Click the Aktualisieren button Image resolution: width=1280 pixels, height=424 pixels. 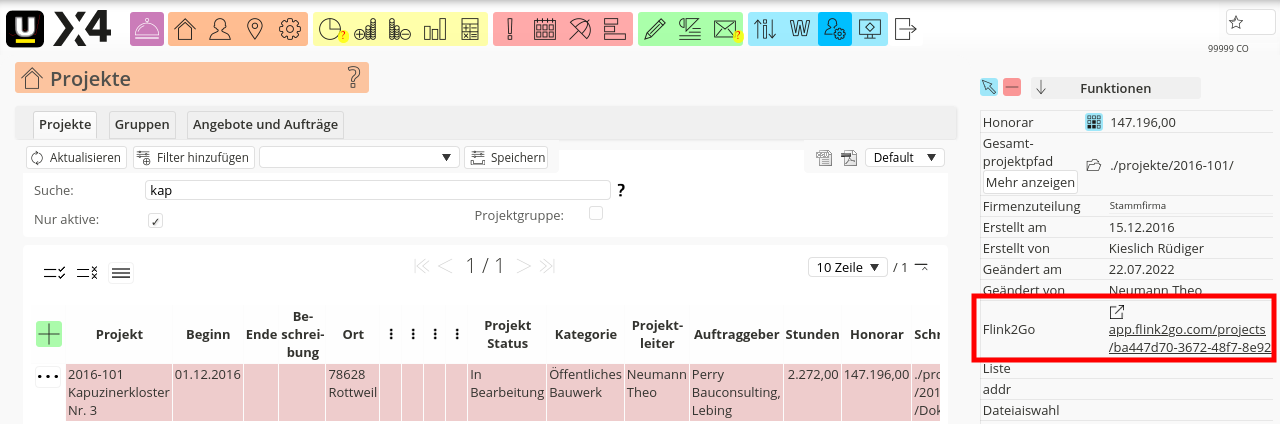point(76,157)
